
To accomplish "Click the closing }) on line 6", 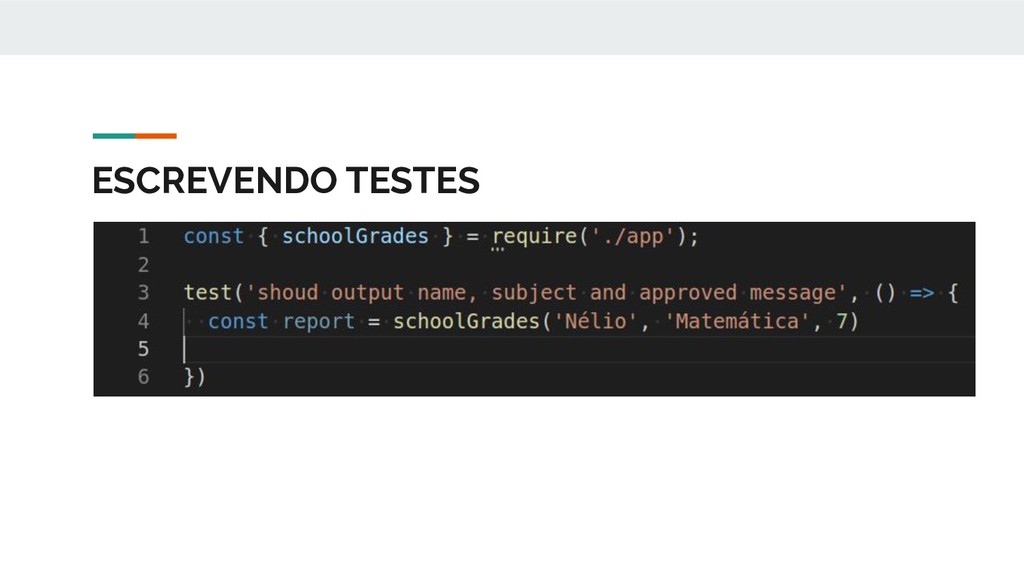I will (195, 377).
